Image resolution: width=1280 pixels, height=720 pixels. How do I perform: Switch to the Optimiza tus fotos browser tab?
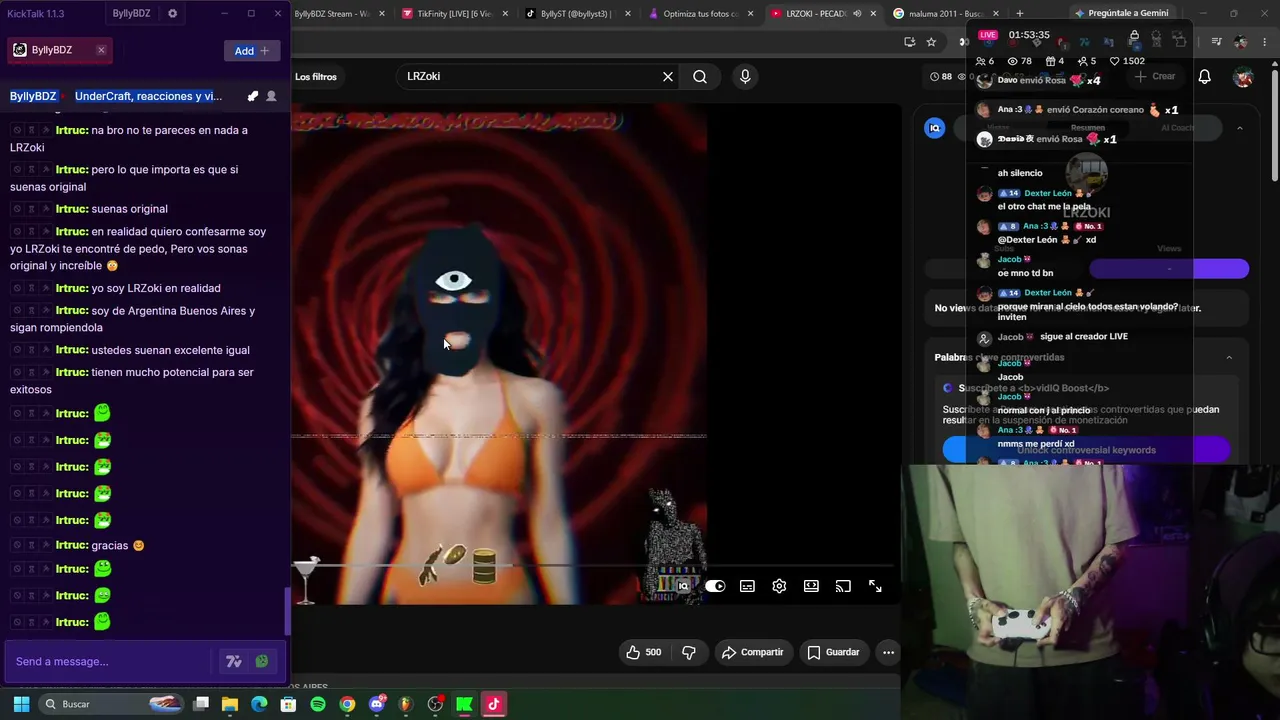tap(700, 14)
